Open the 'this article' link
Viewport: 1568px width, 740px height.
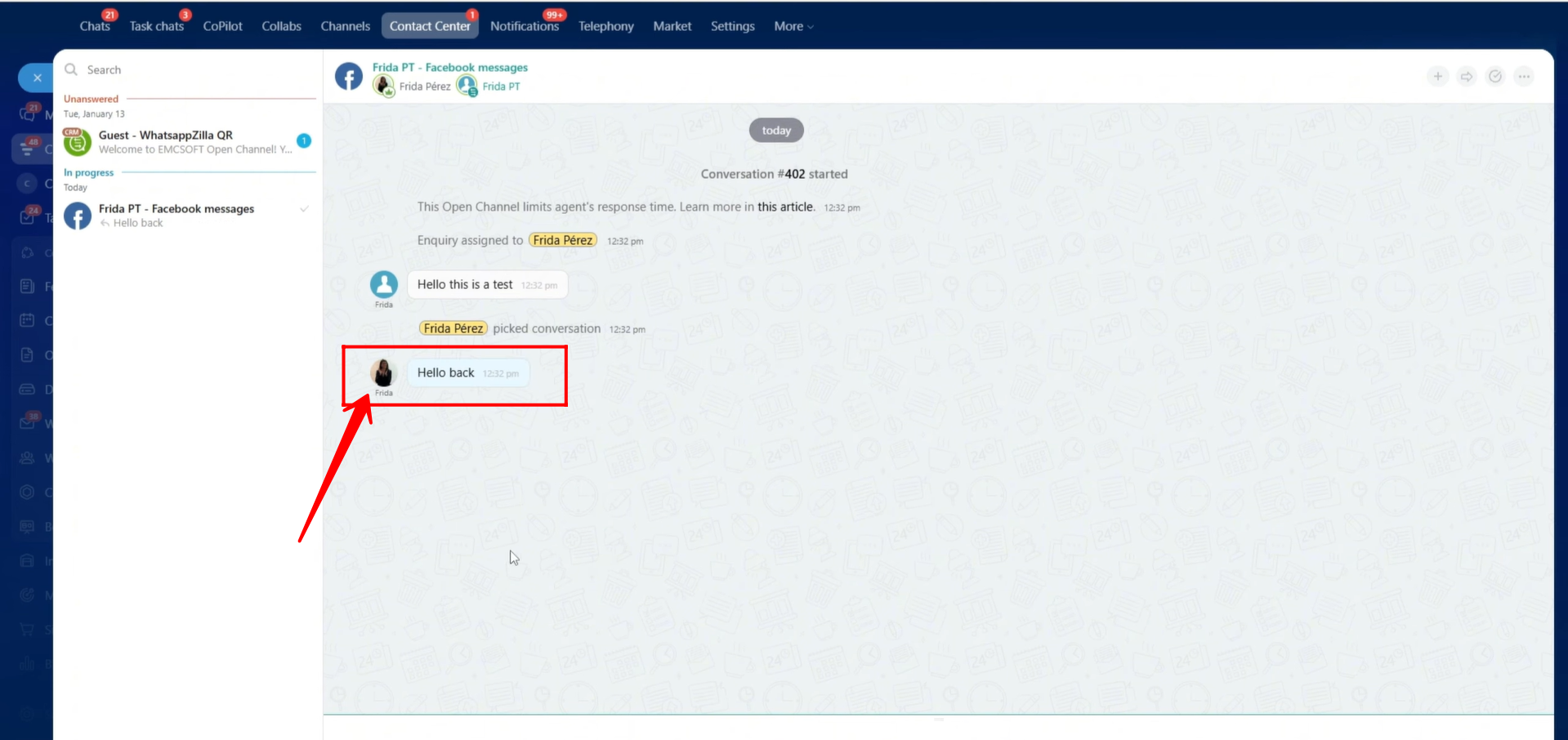click(785, 207)
